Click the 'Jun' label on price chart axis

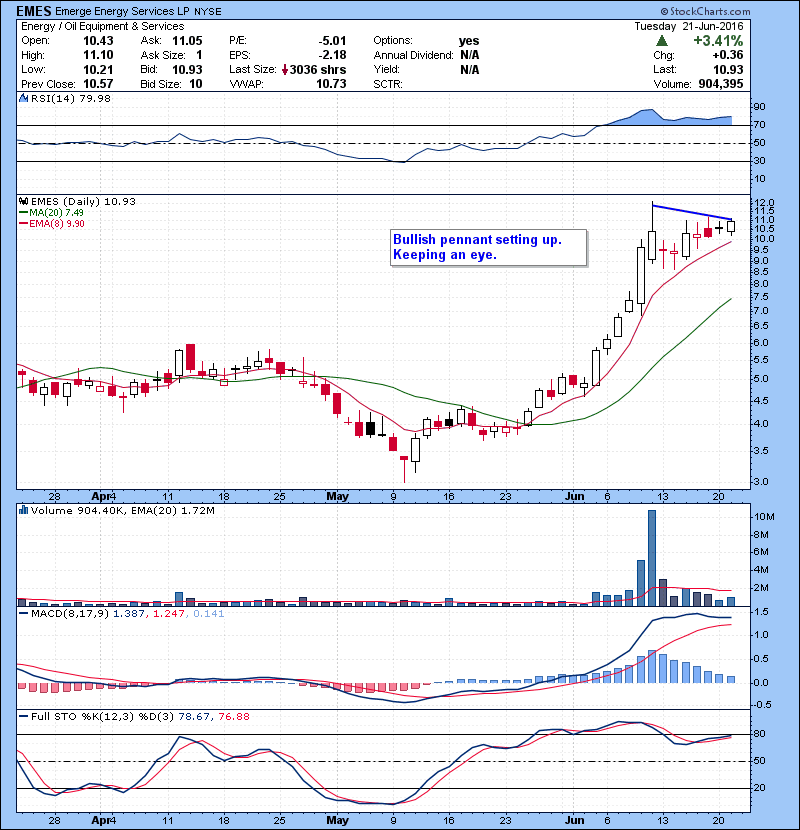pyautogui.click(x=574, y=496)
